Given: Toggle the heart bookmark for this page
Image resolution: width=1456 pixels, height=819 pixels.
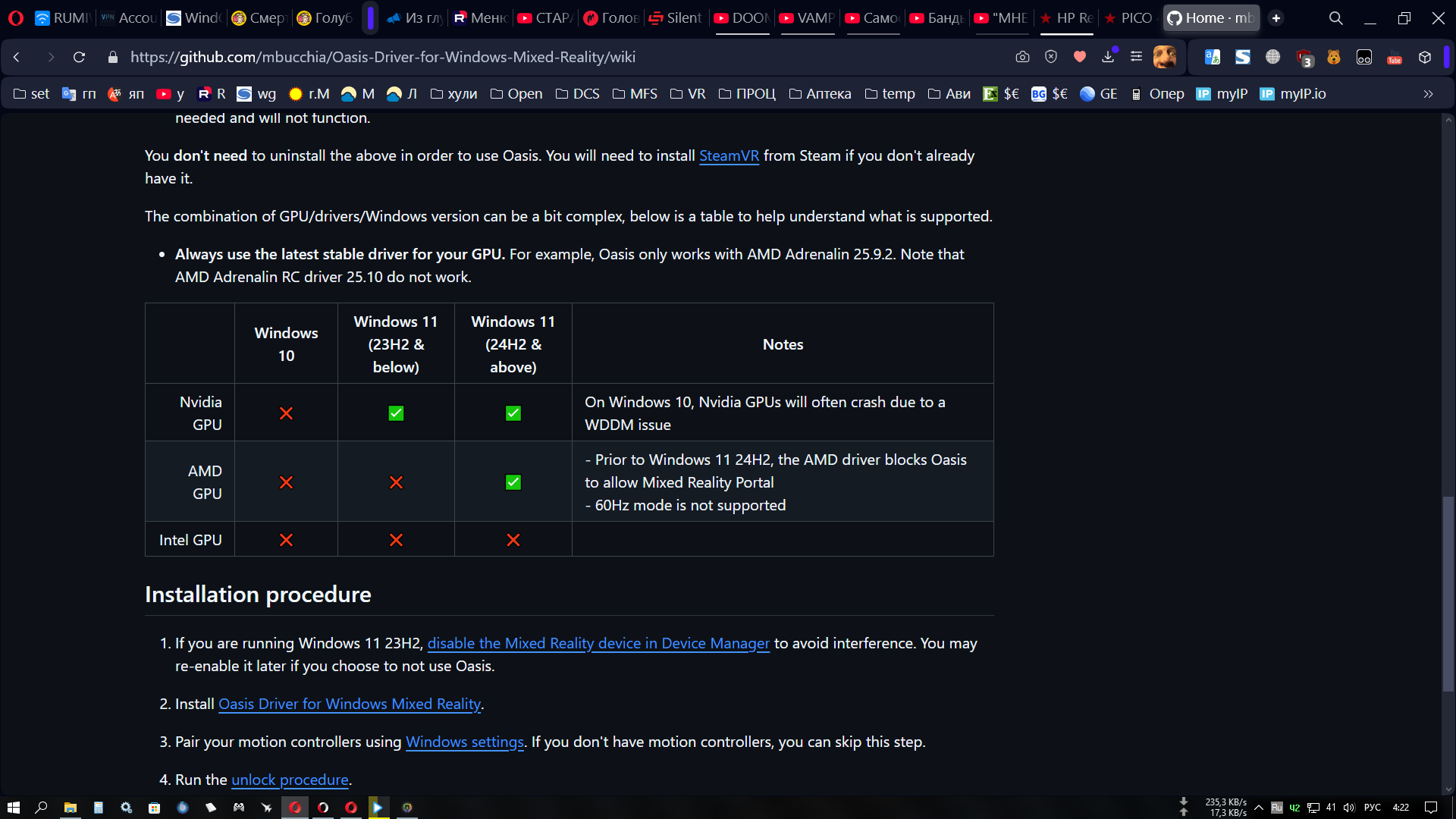Looking at the screenshot, I should click(1080, 57).
